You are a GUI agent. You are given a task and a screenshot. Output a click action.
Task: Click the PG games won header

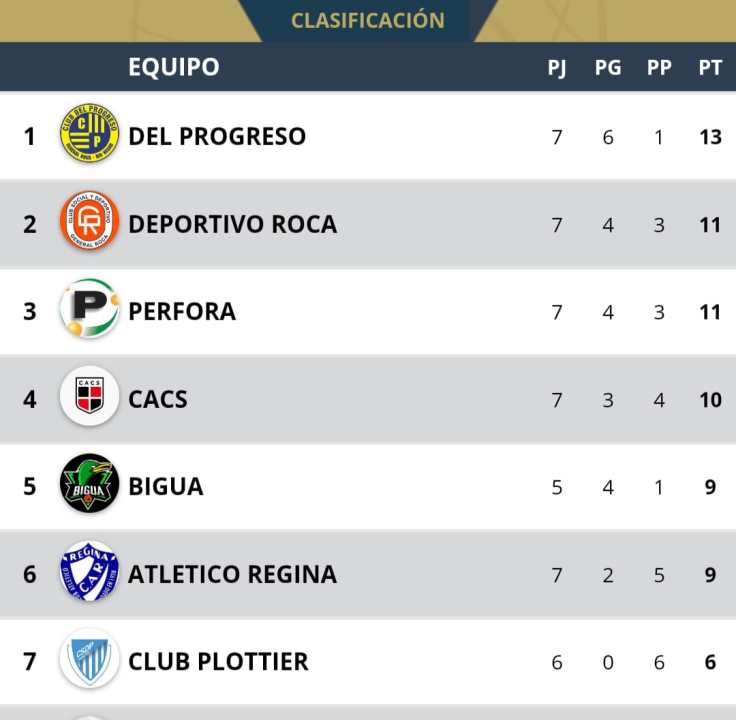608,68
